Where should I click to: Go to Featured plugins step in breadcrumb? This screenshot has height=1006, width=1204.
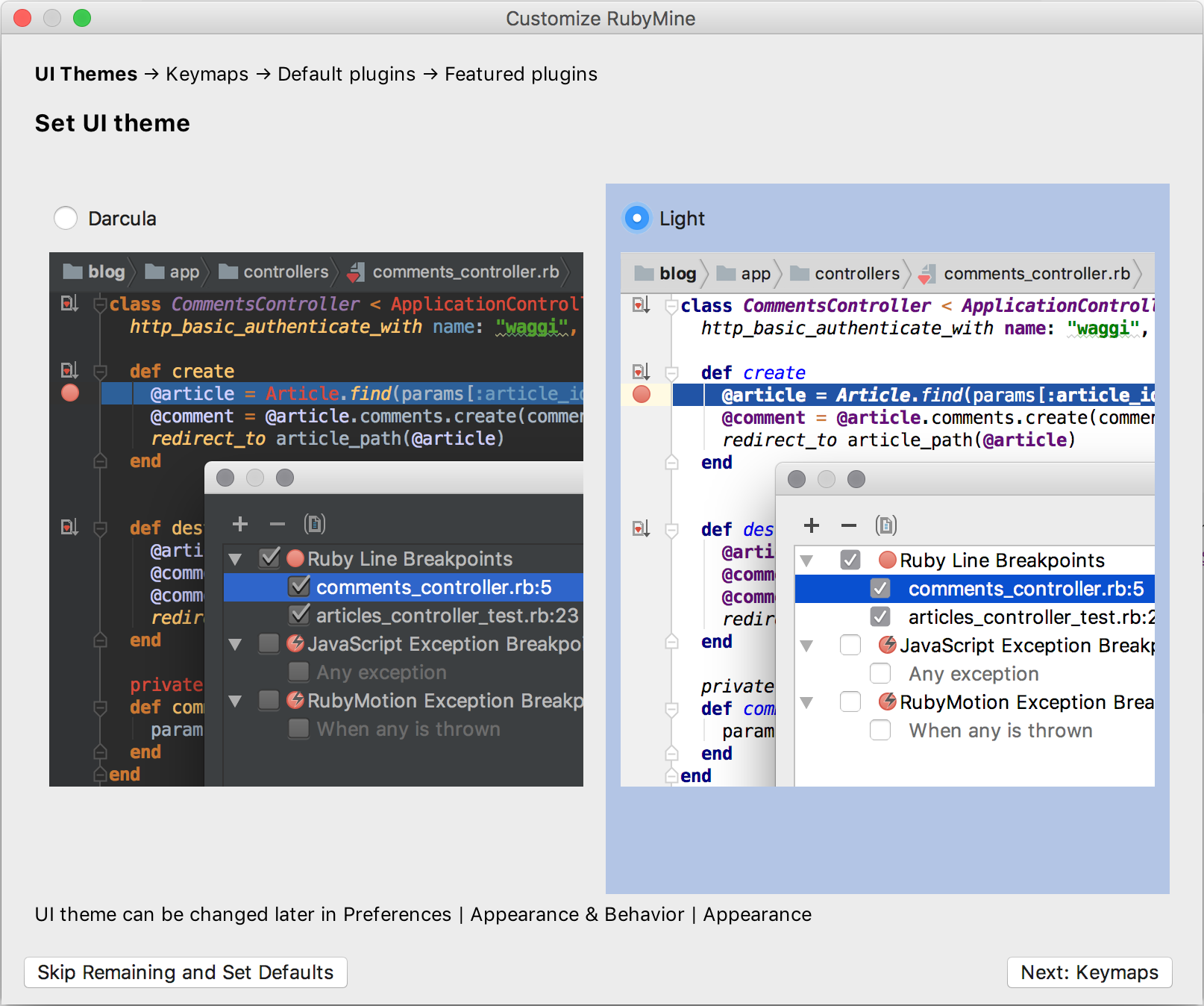point(521,74)
